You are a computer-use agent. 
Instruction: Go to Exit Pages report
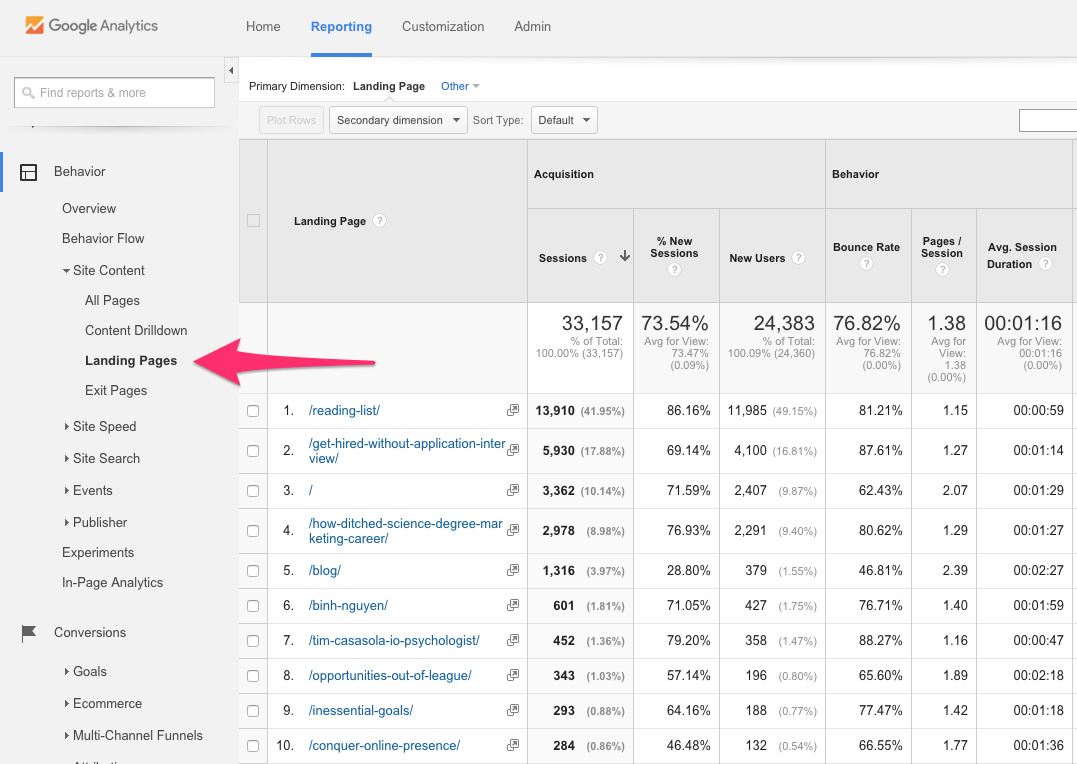click(116, 391)
